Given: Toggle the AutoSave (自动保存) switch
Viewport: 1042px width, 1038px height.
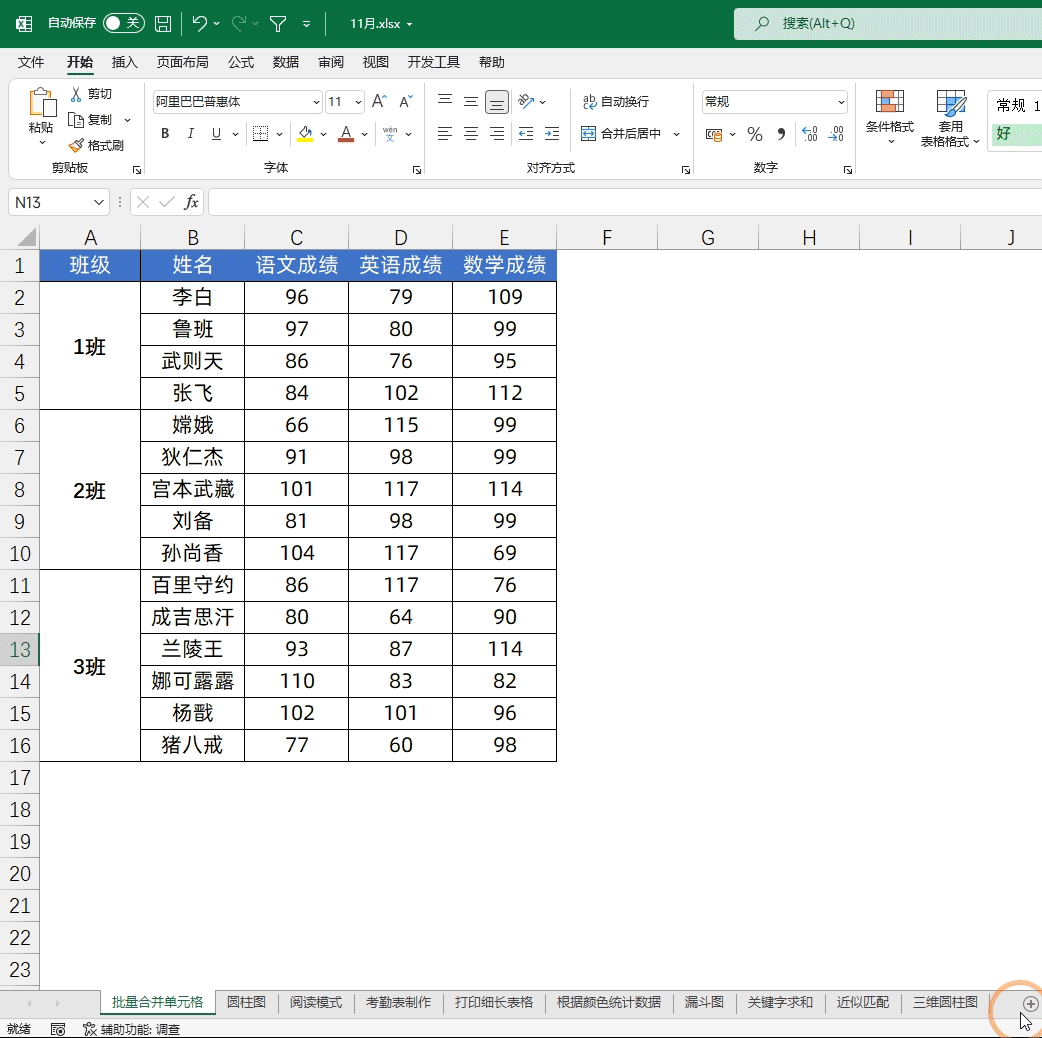Looking at the screenshot, I should (x=123, y=23).
